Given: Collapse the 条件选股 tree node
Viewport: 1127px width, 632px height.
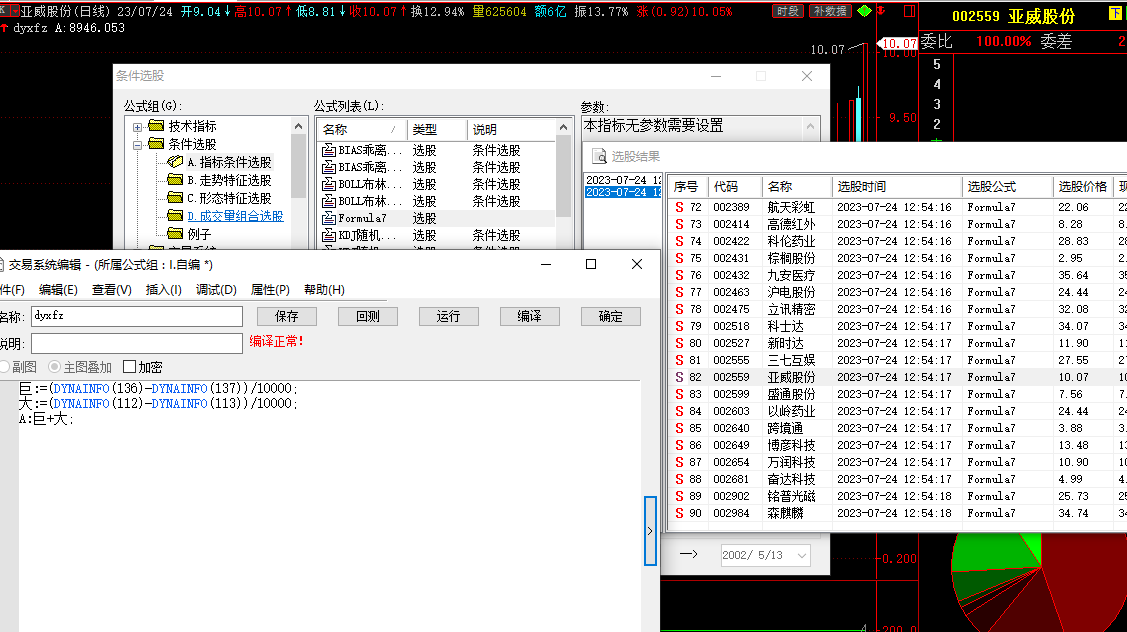Looking at the screenshot, I should point(138,145).
